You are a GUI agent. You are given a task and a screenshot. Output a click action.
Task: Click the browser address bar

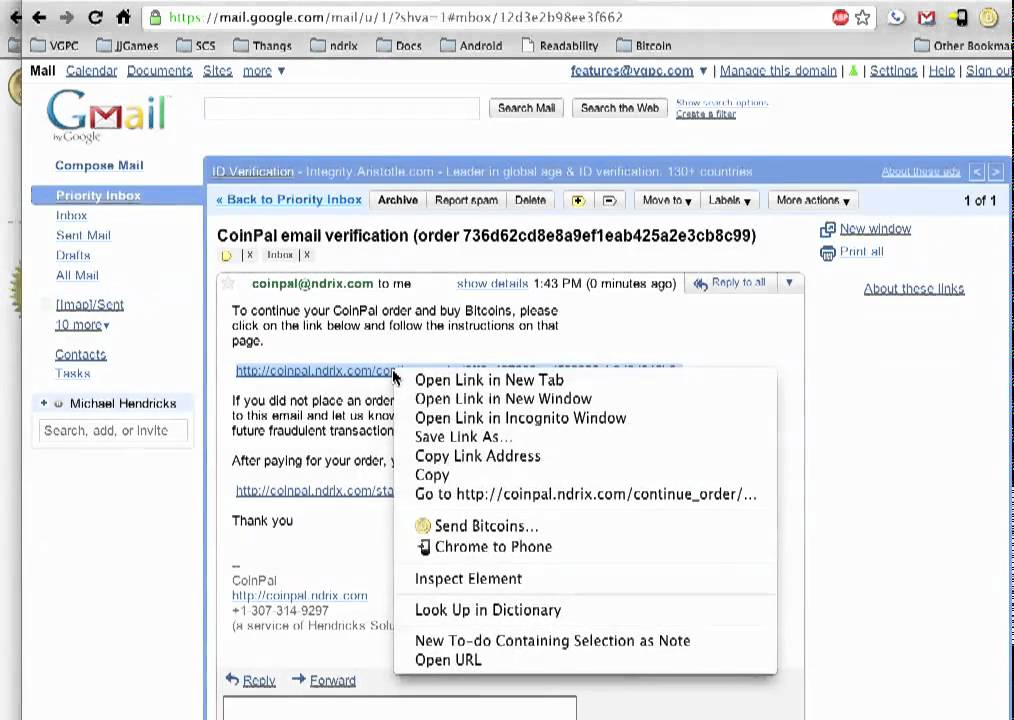click(x=485, y=17)
